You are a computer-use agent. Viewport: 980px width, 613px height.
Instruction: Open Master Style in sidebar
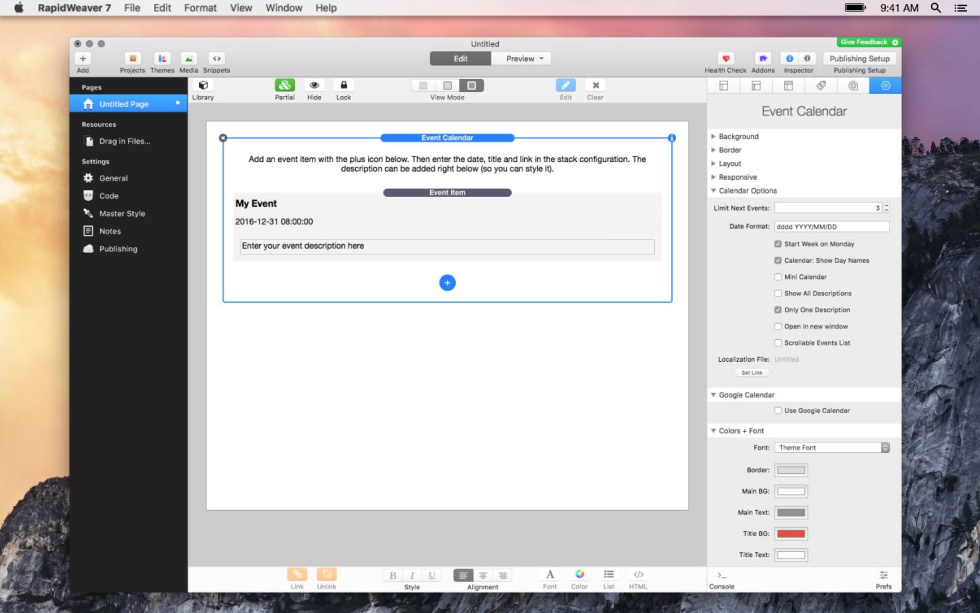(122, 214)
